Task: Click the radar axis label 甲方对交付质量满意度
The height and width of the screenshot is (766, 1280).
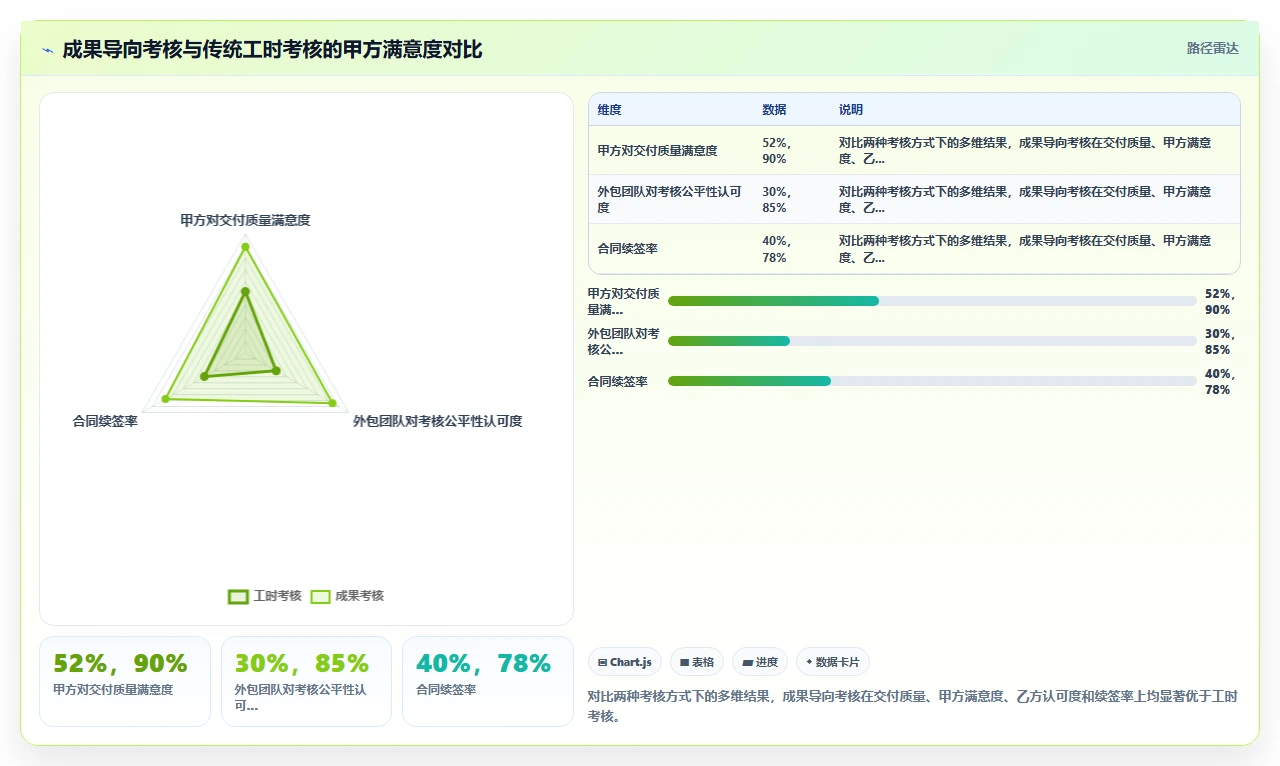Action: (245, 220)
